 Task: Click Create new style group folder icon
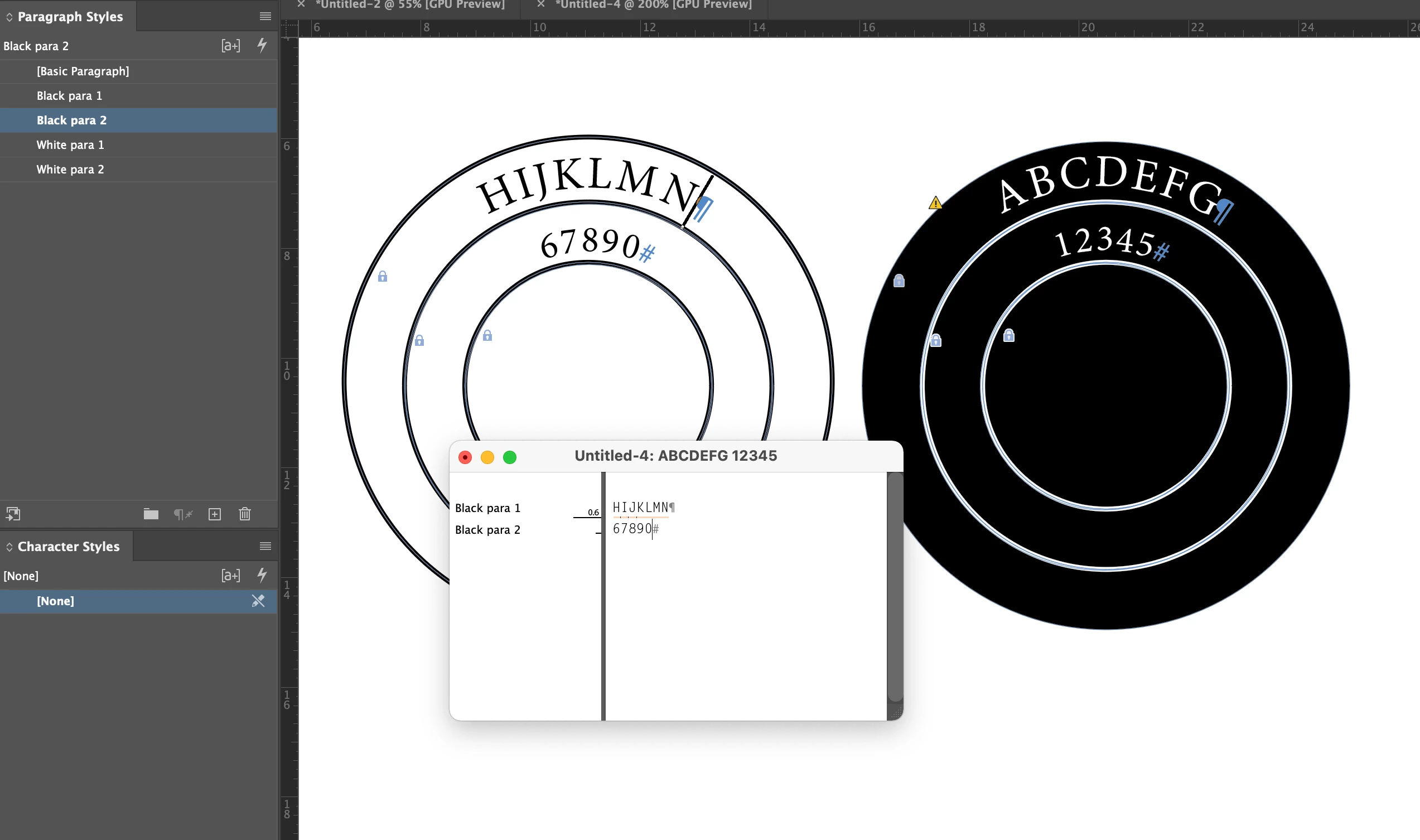(151, 514)
